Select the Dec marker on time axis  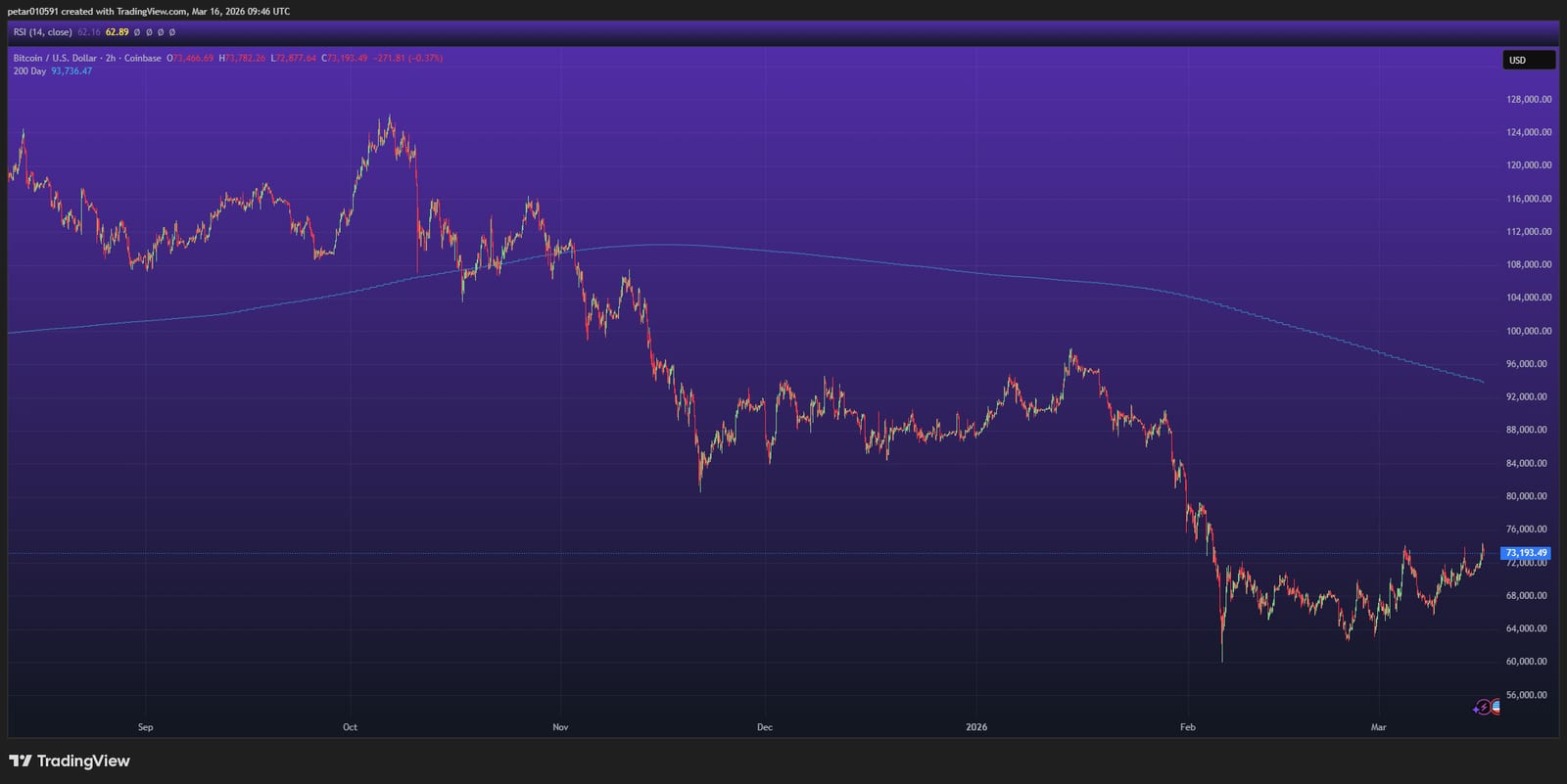click(x=765, y=727)
